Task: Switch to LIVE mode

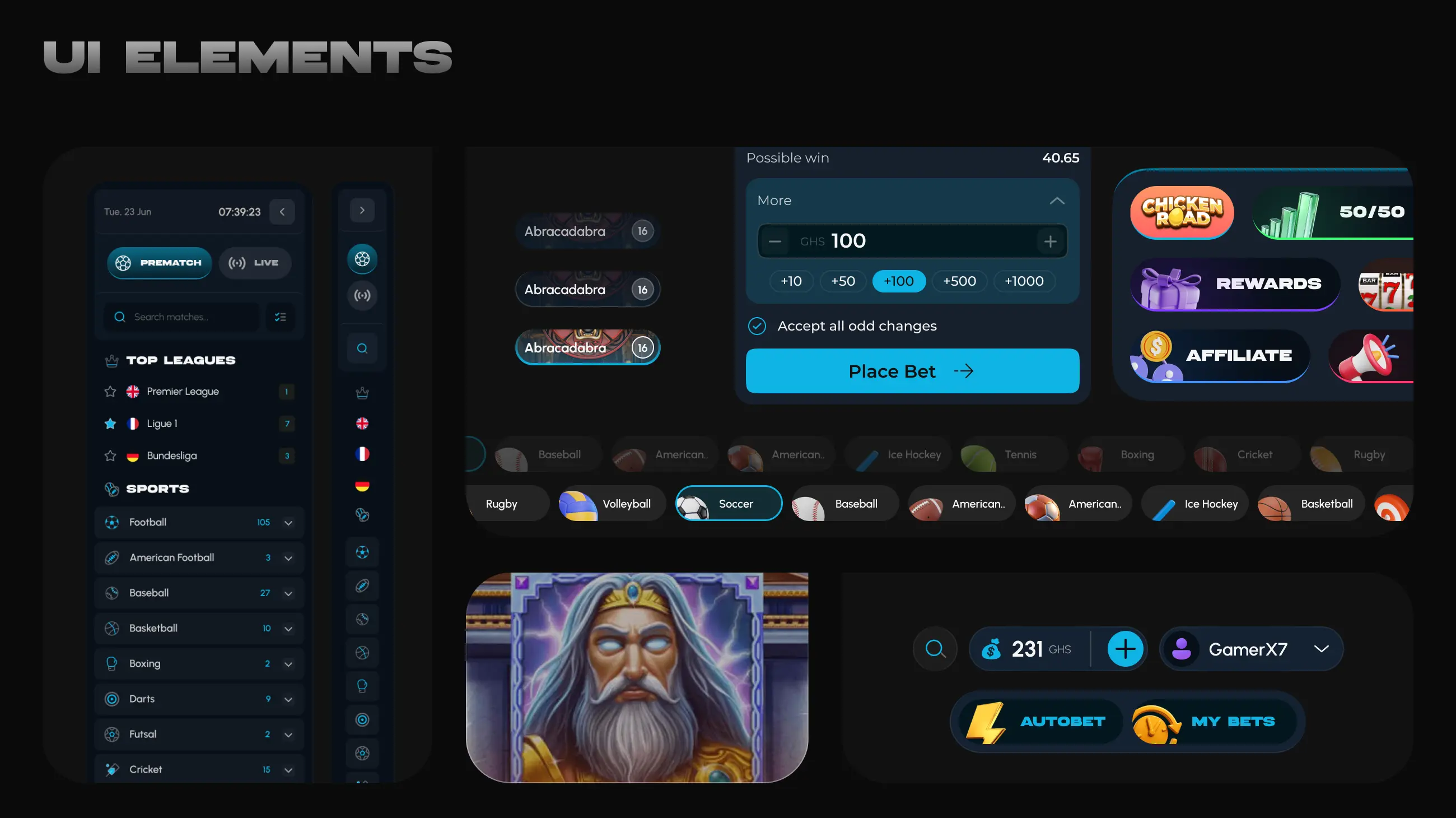Action: click(255, 263)
